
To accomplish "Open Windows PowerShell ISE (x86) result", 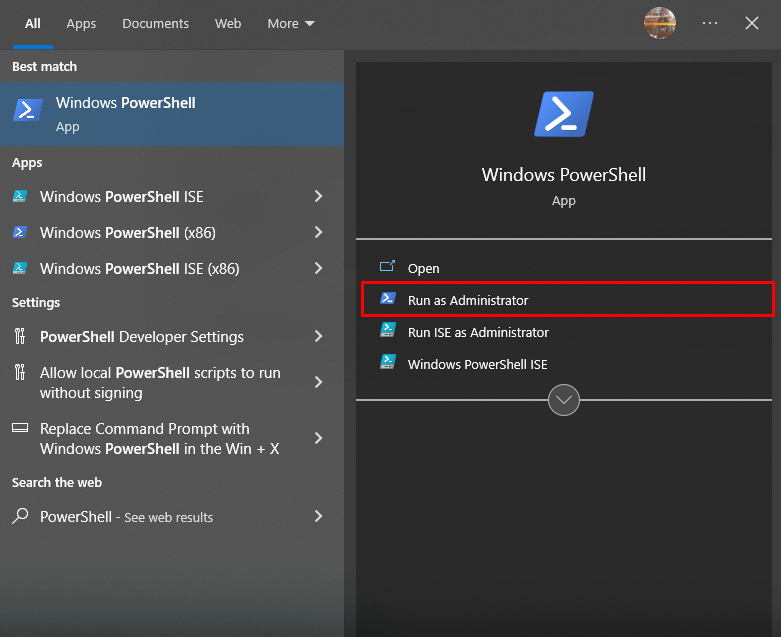I will pyautogui.click(x=172, y=268).
